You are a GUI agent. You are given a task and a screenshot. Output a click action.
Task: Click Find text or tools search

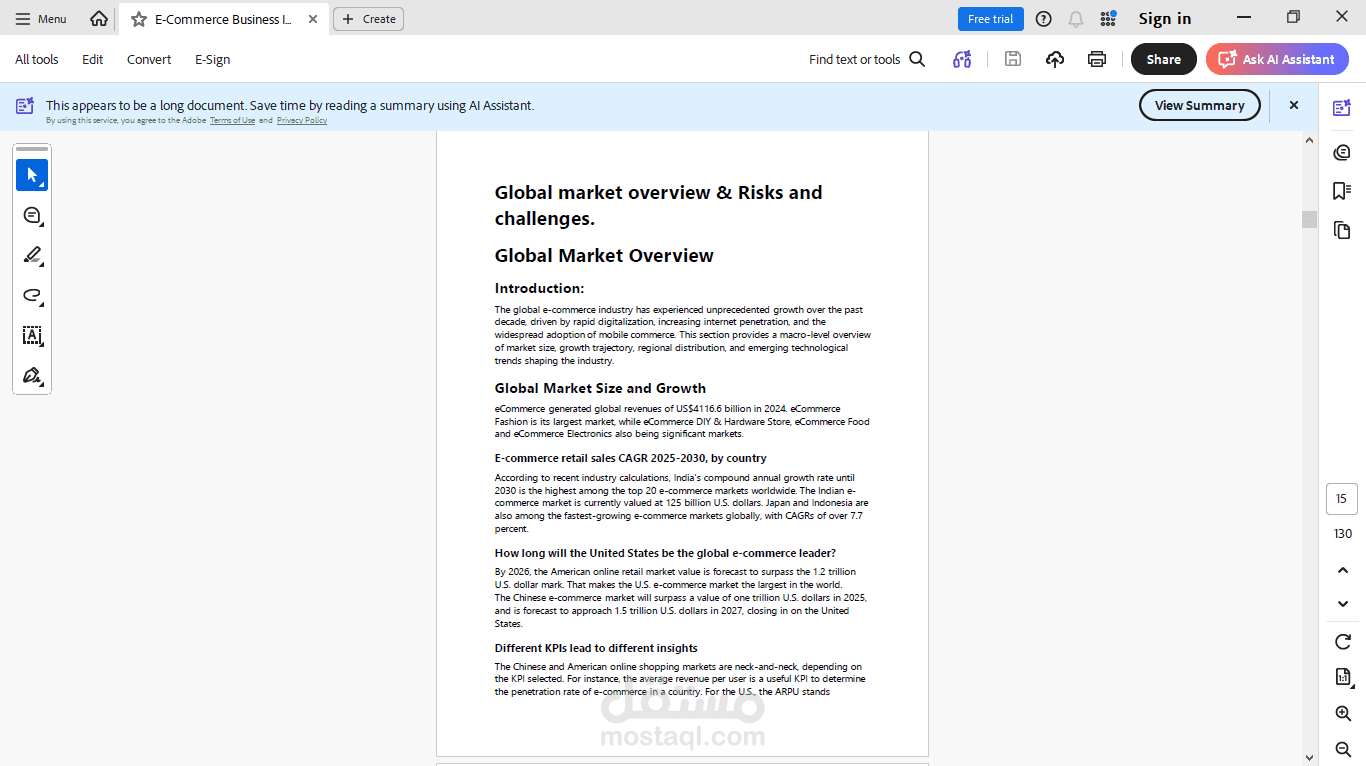click(x=867, y=59)
